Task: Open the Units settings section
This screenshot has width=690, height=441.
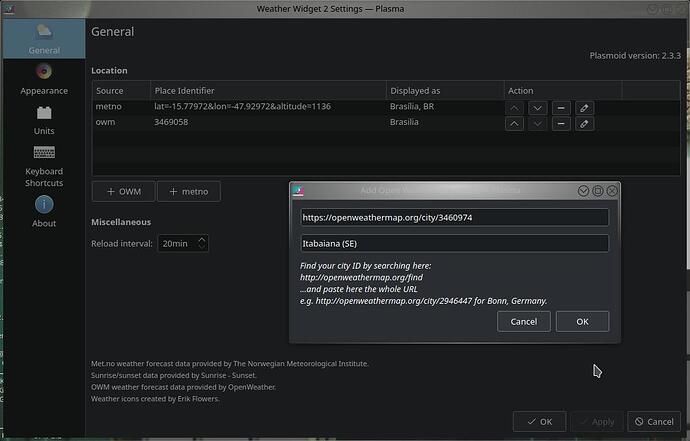Action: [x=44, y=120]
